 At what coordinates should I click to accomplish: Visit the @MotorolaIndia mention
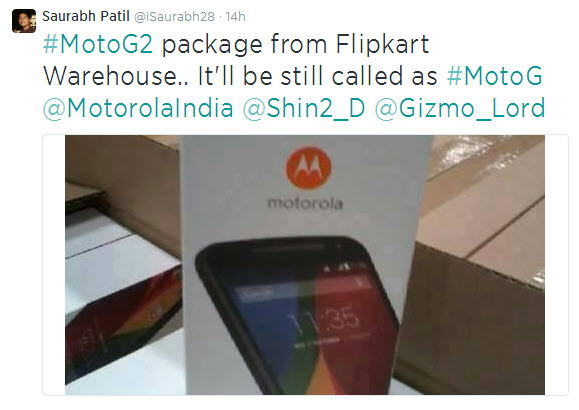(138, 108)
